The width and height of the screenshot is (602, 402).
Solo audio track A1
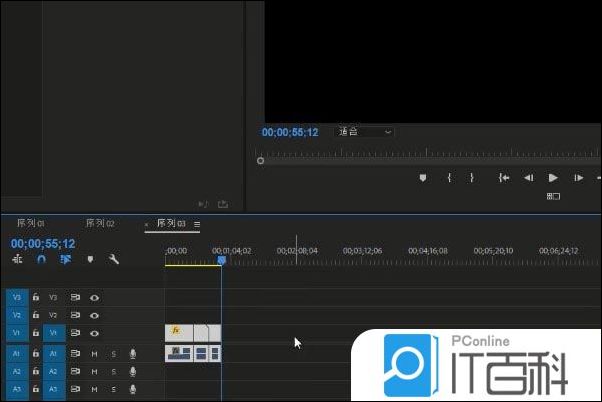click(114, 354)
